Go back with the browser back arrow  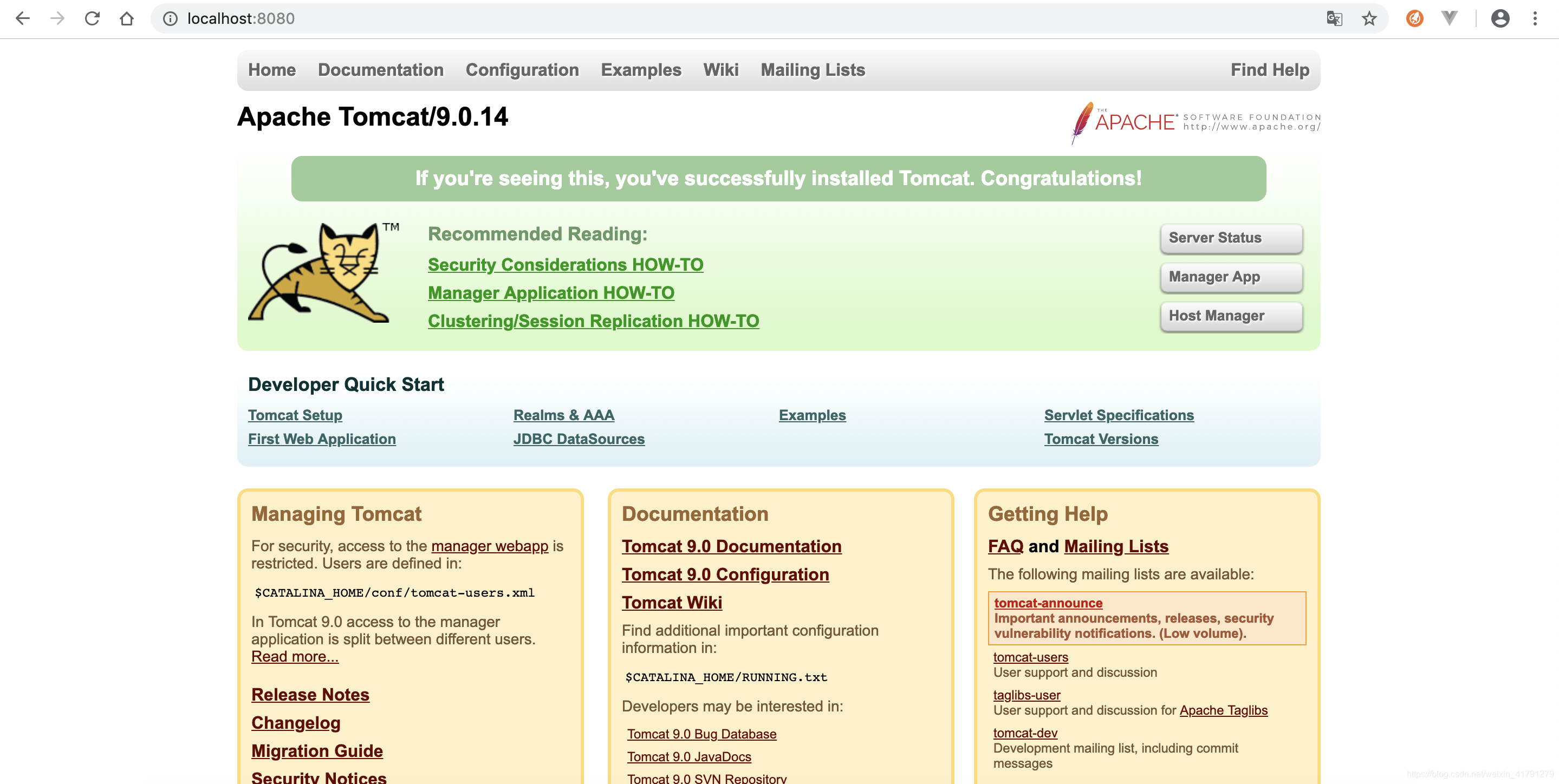(x=23, y=19)
